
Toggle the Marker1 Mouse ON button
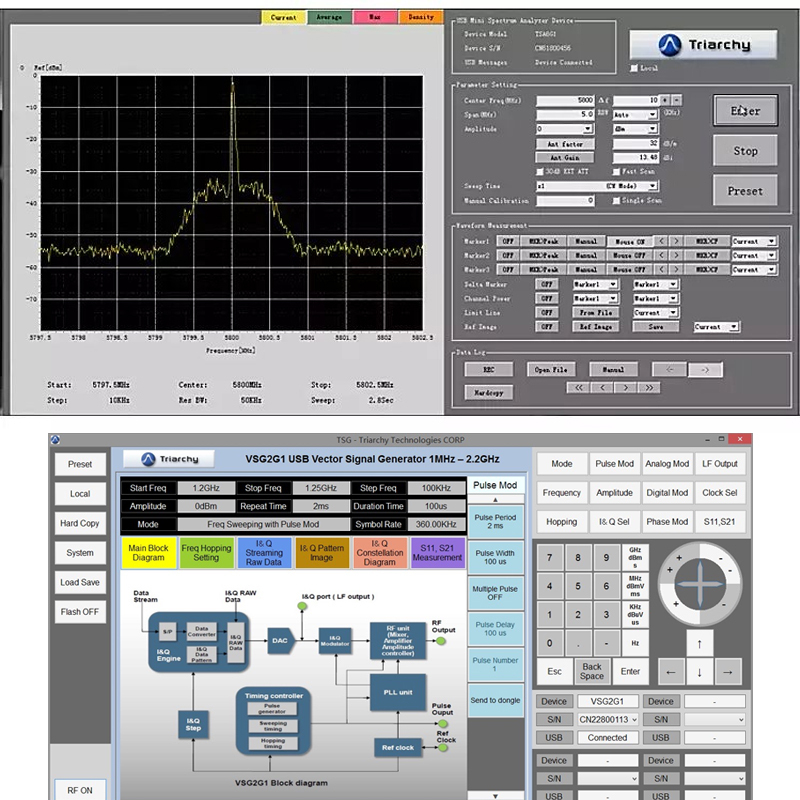pyautogui.click(x=630, y=241)
